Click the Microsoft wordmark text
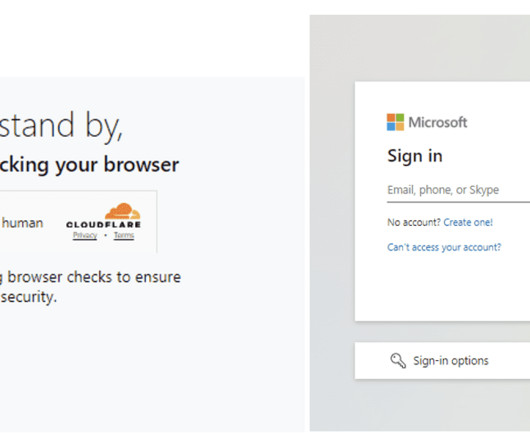This screenshot has height=442, width=530. point(438,122)
